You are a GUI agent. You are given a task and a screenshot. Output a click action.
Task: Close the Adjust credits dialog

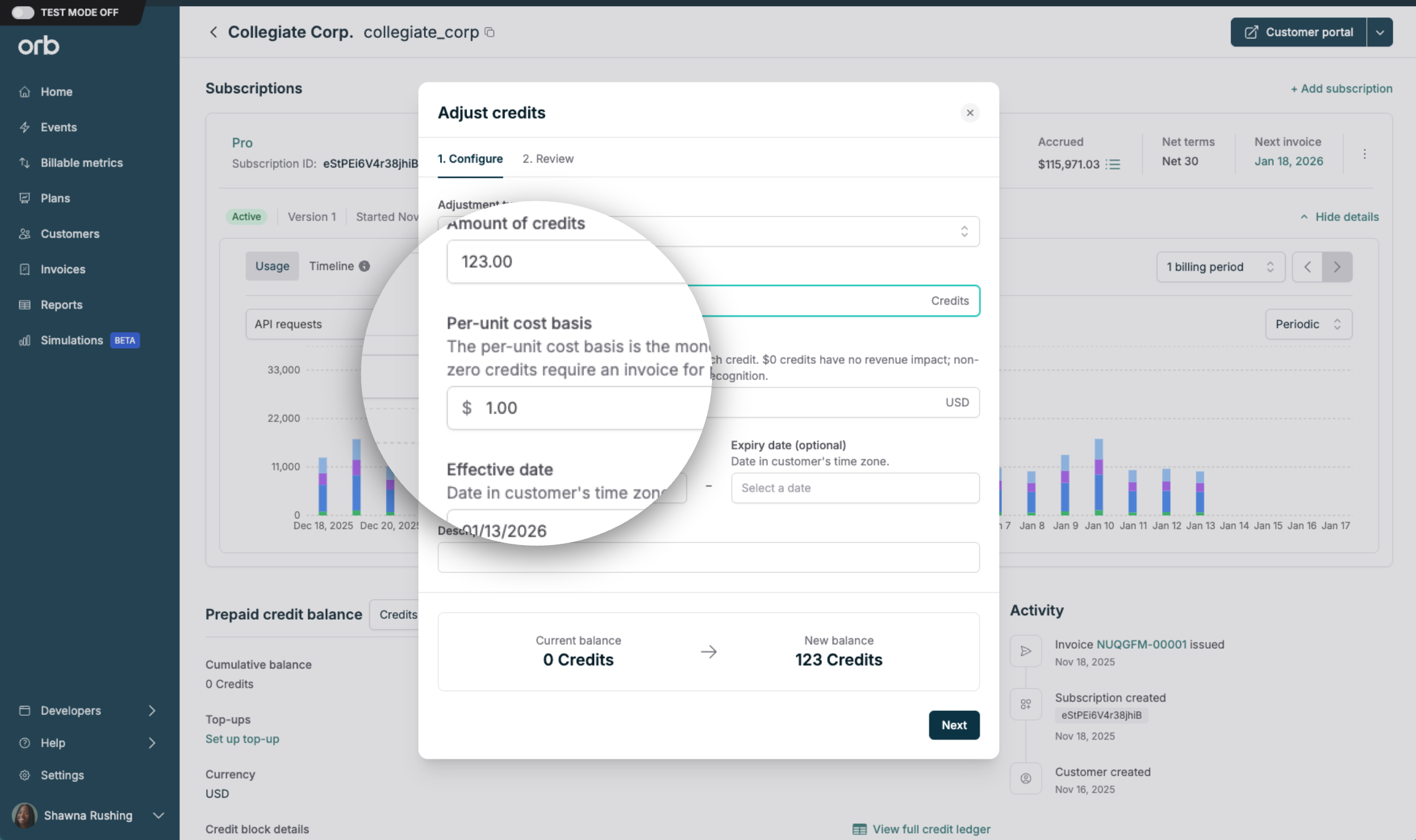pyautogui.click(x=970, y=113)
